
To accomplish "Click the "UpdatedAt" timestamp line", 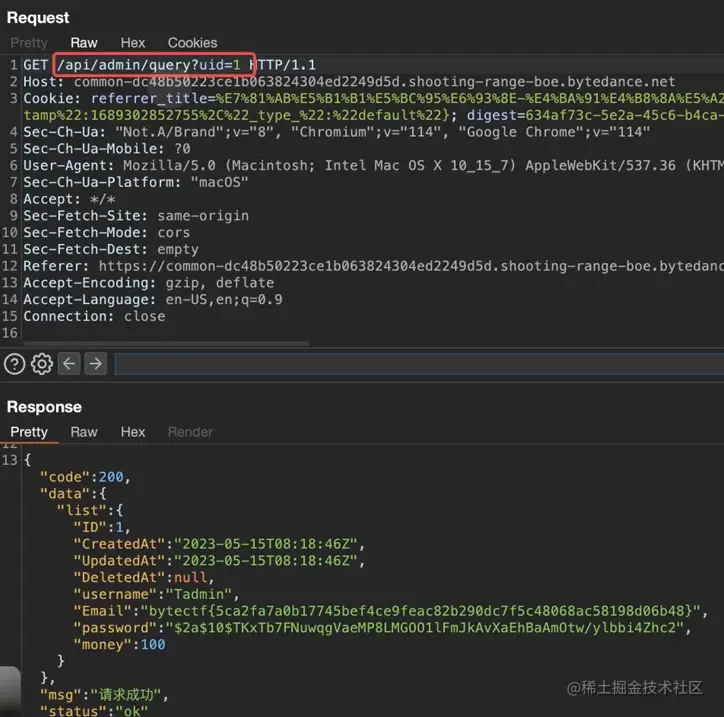I will tap(219, 560).
